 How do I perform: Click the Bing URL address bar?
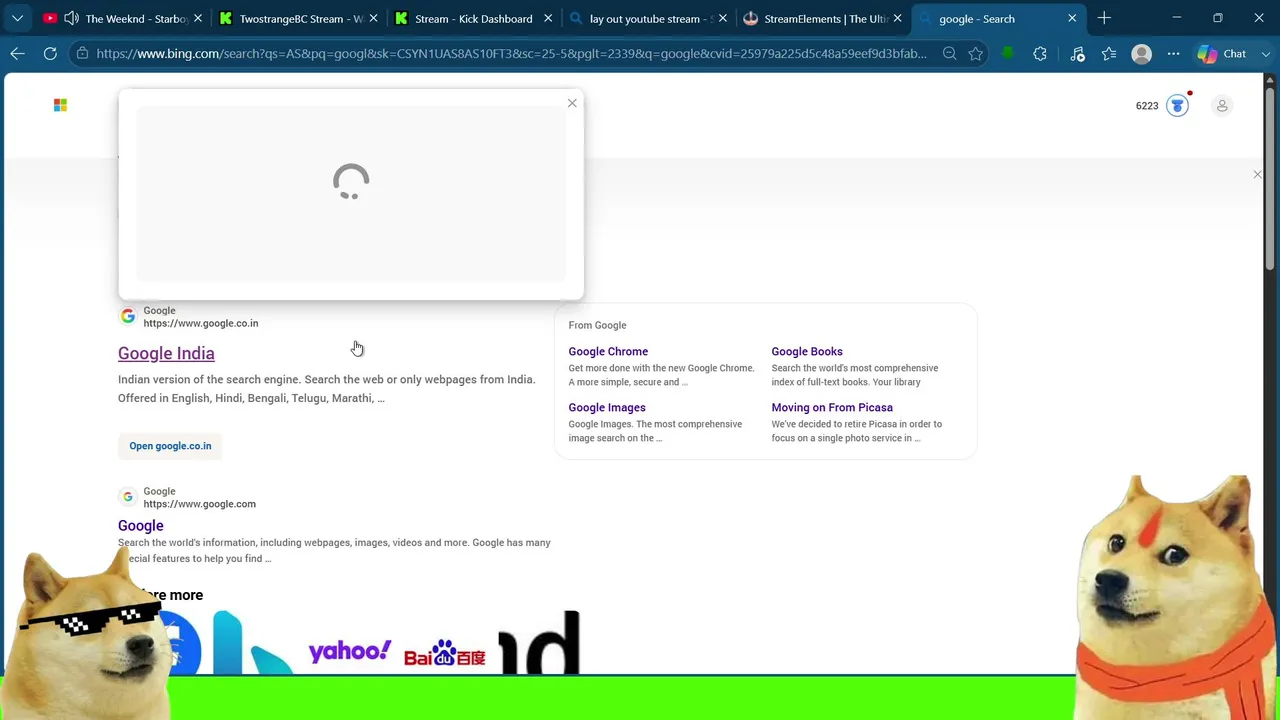coord(512,54)
